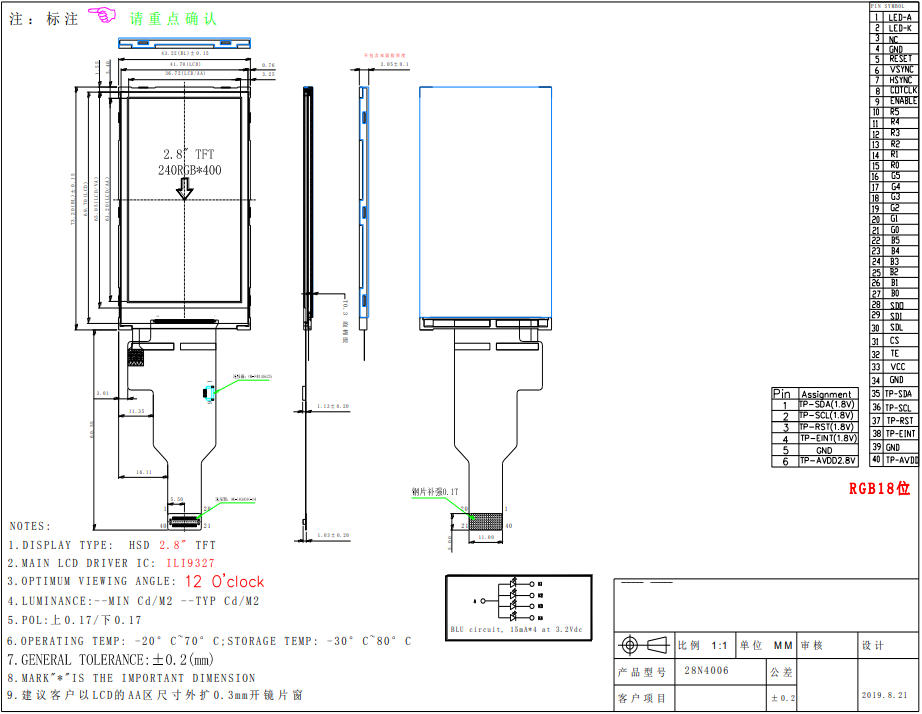
Task: Click the downward arrow inside the TFT display
Action: [185, 188]
